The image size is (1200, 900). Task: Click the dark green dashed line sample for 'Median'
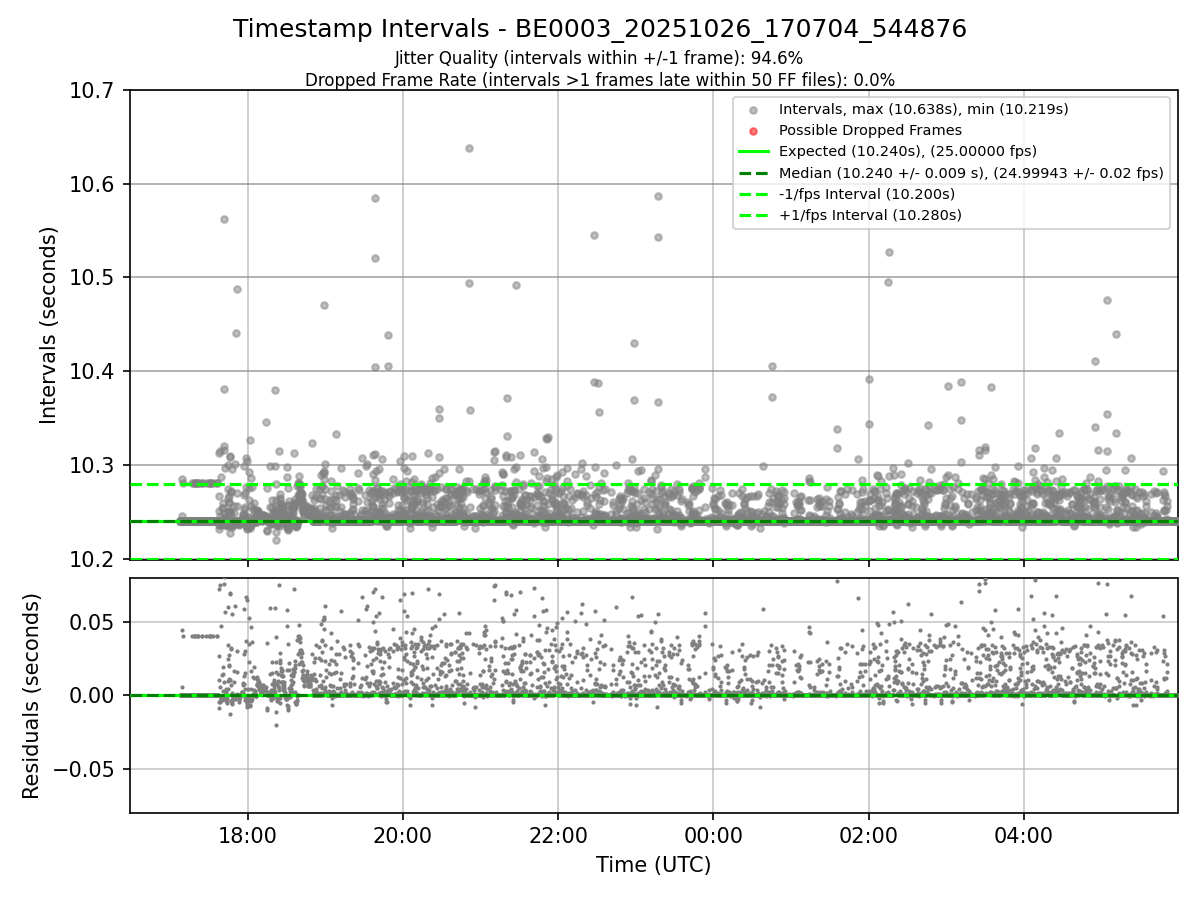click(754, 173)
